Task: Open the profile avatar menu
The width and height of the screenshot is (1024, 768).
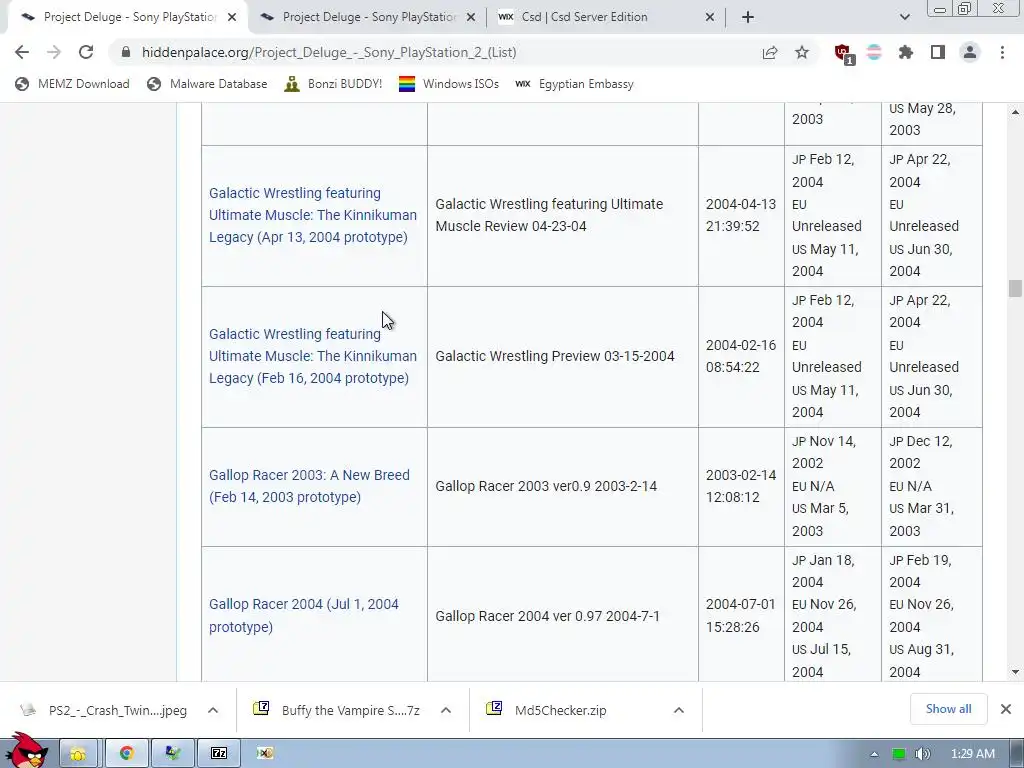Action: pos(970,52)
